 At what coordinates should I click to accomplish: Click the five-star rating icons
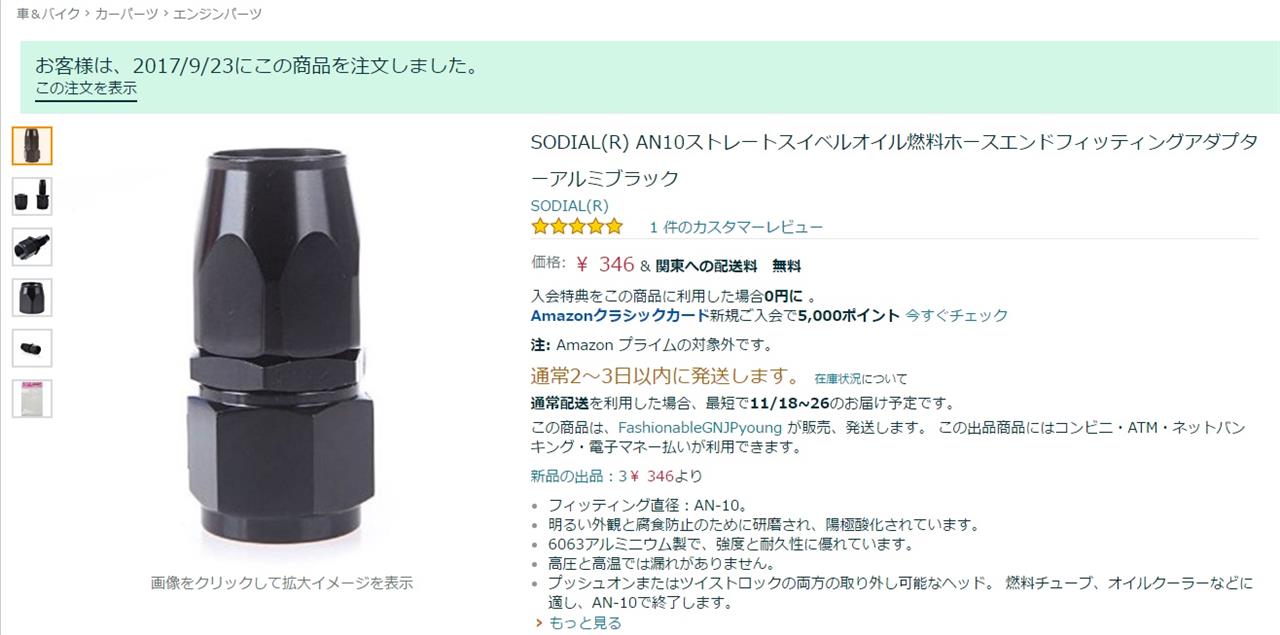pos(577,227)
